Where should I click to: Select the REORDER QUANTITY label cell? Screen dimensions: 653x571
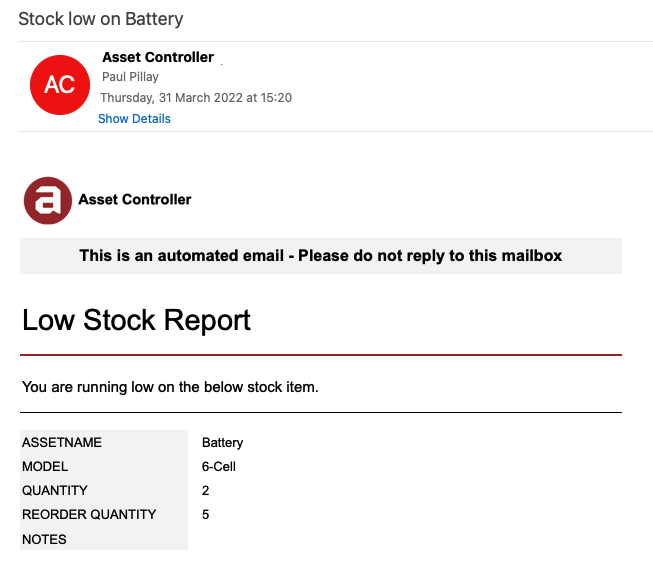click(104, 514)
